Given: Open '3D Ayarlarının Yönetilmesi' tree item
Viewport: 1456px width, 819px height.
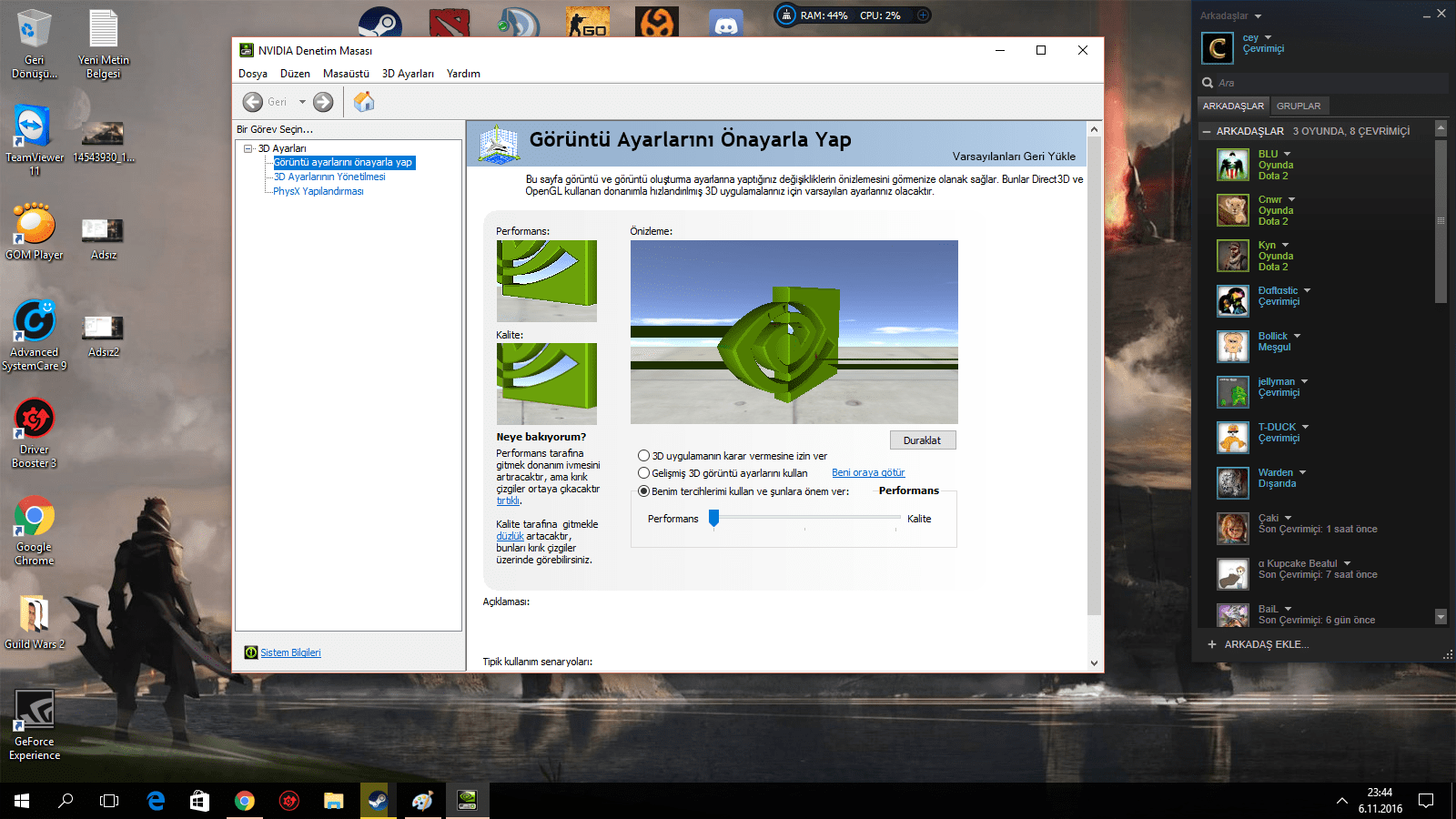Looking at the screenshot, I should pyautogui.click(x=329, y=177).
